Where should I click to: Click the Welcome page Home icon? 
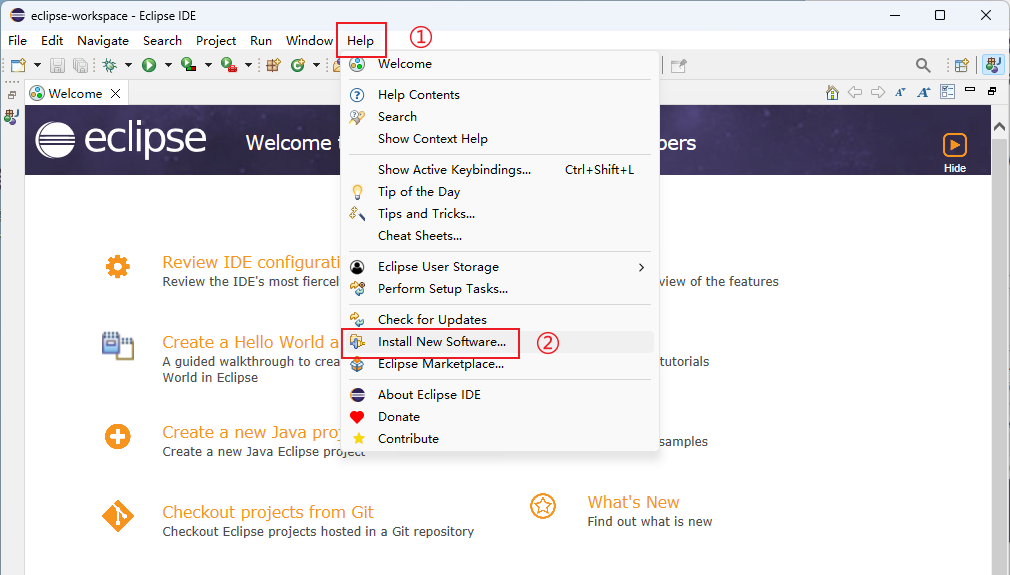(x=832, y=93)
